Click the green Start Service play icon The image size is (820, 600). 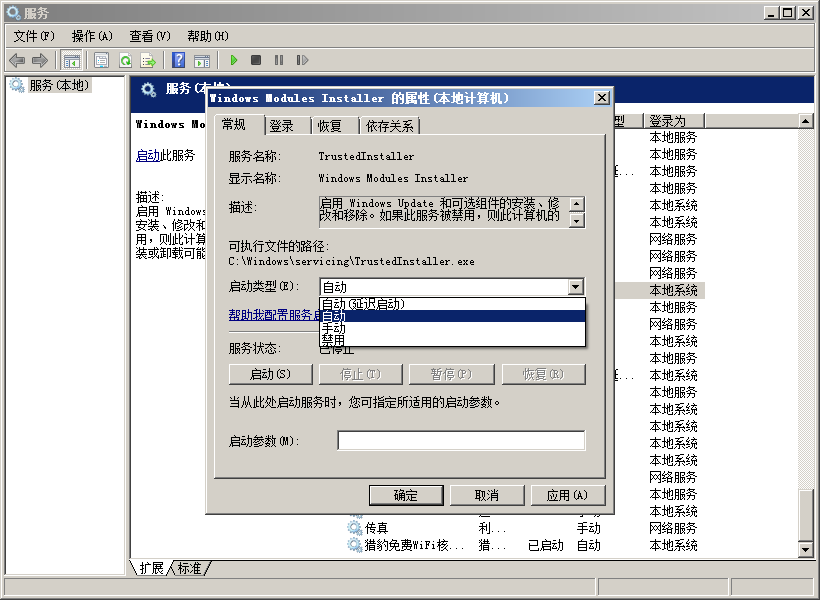pos(234,60)
